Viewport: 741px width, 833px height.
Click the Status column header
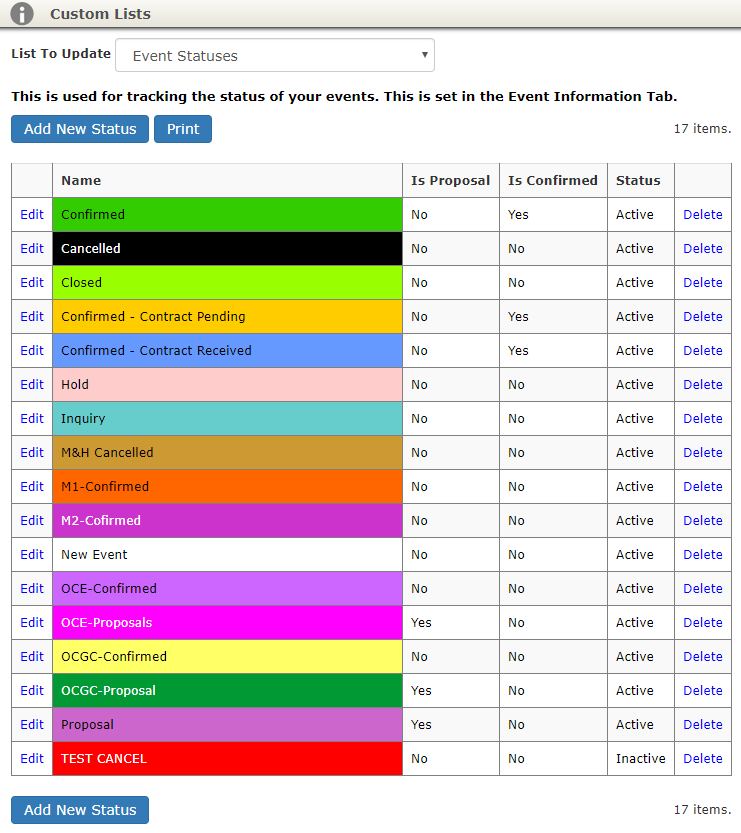641,181
